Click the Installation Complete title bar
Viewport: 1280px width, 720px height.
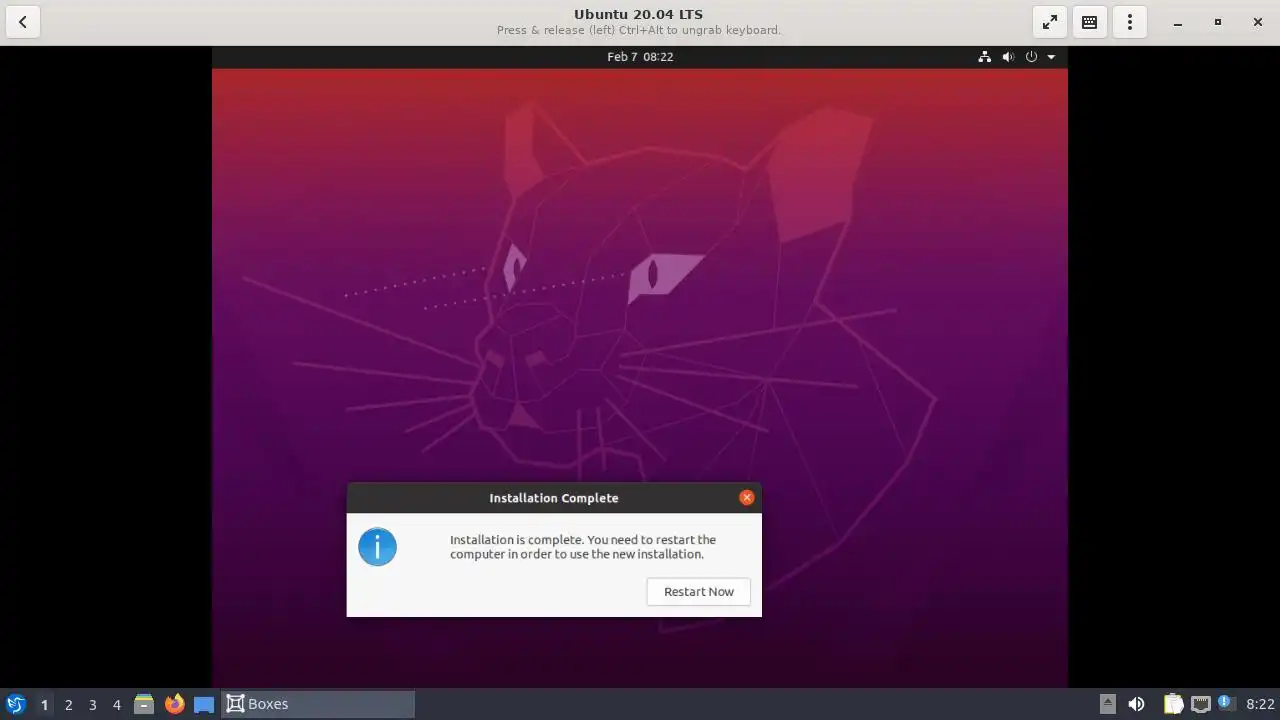click(553, 498)
